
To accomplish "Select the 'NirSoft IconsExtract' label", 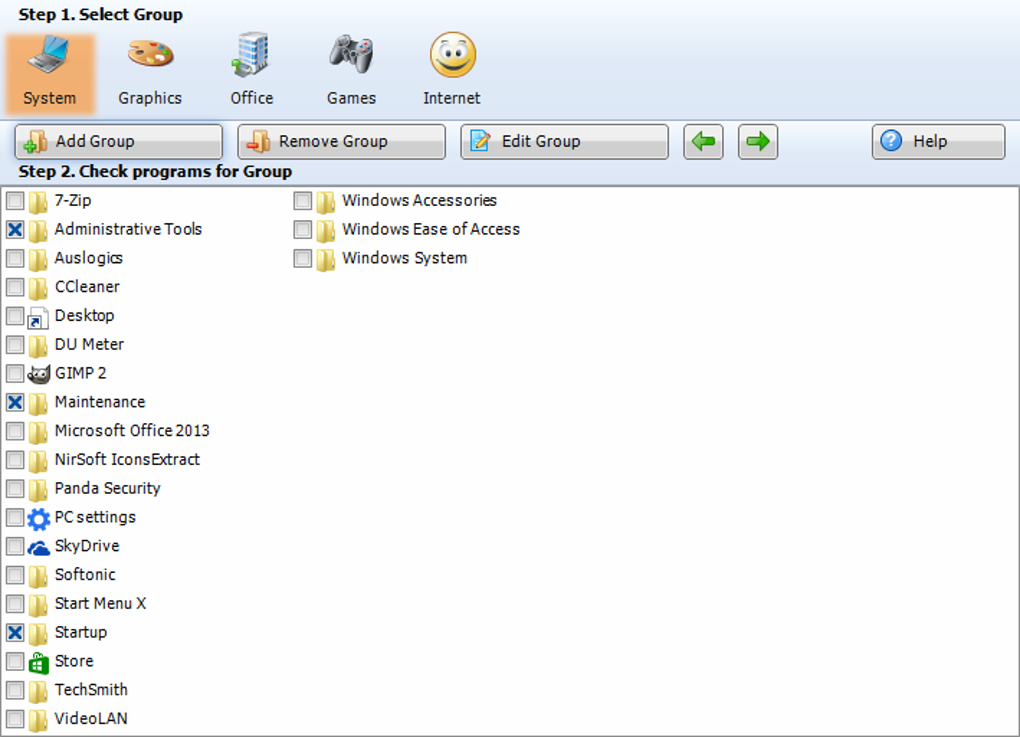I will tap(128, 459).
